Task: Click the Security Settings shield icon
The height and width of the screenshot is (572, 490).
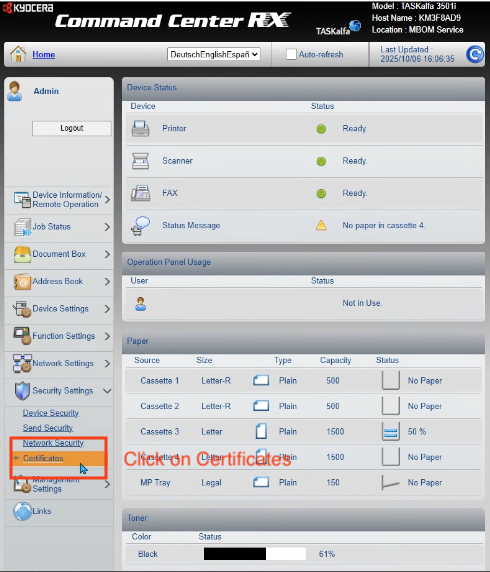Action: click(x=22, y=391)
